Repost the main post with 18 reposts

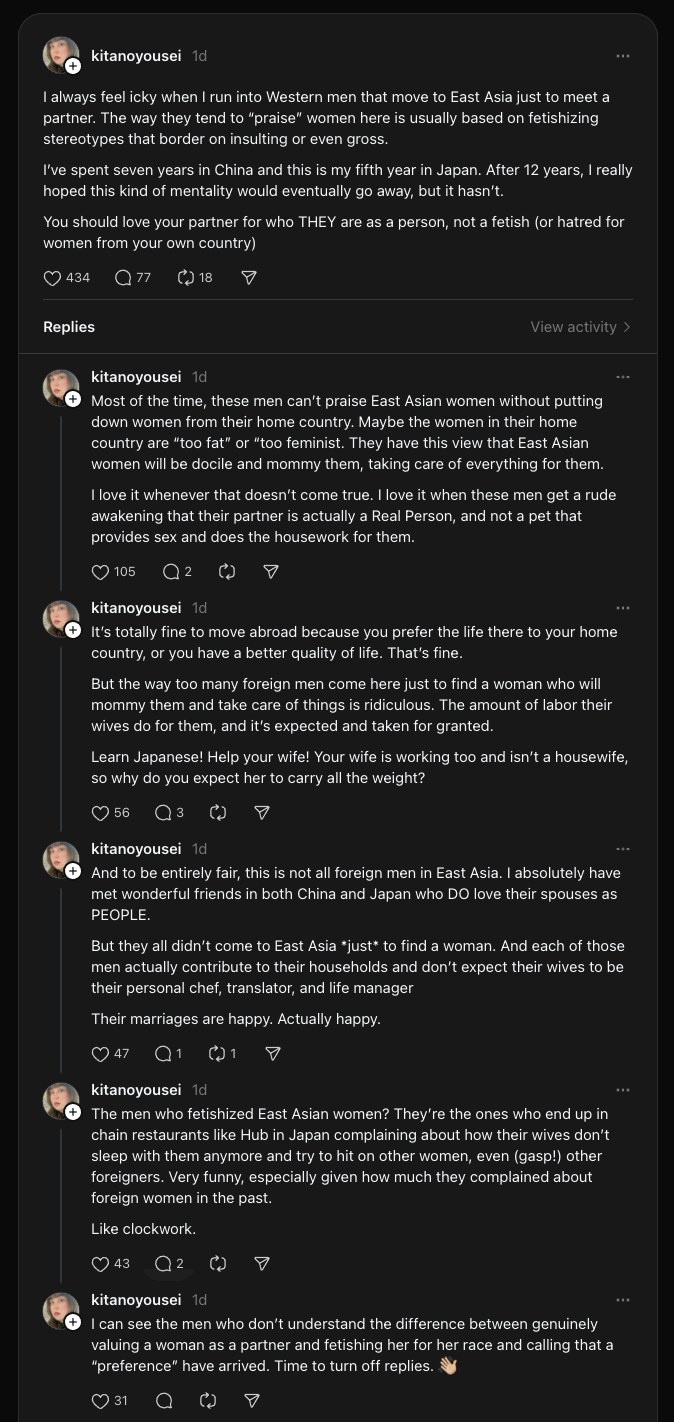[x=186, y=278]
